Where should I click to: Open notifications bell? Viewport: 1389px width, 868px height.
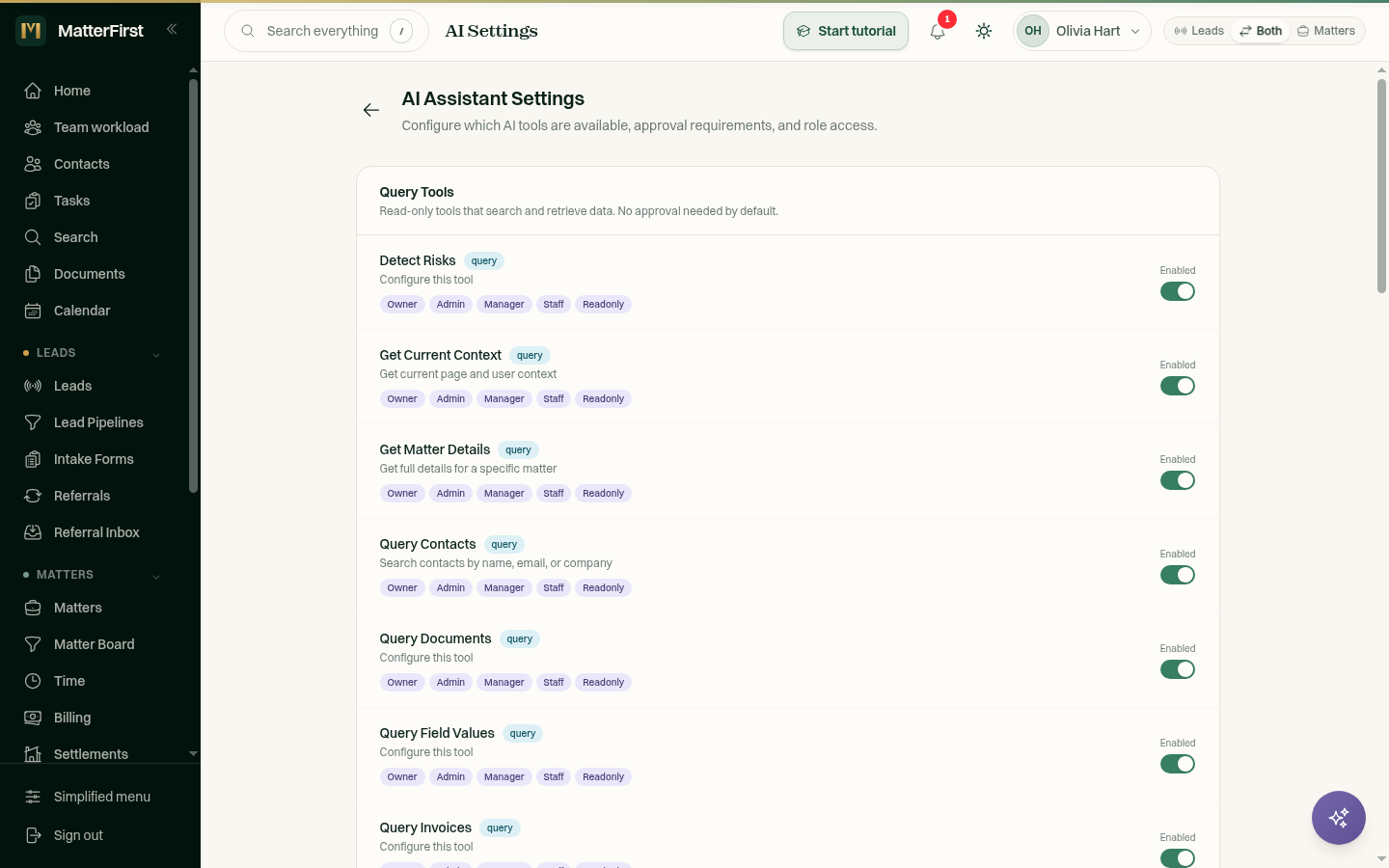tap(938, 31)
